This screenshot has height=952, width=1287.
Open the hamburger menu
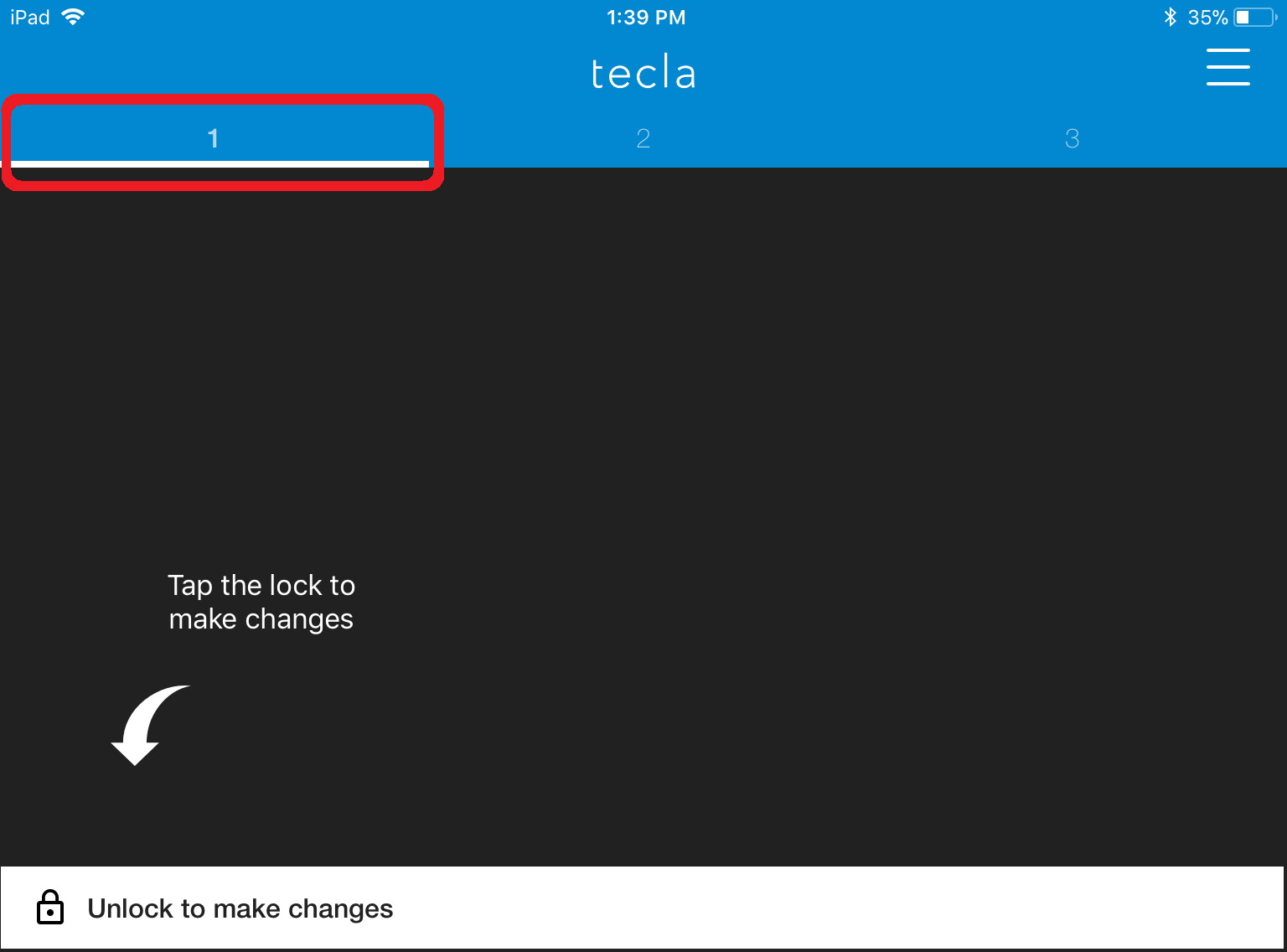[x=1228, y=67]
